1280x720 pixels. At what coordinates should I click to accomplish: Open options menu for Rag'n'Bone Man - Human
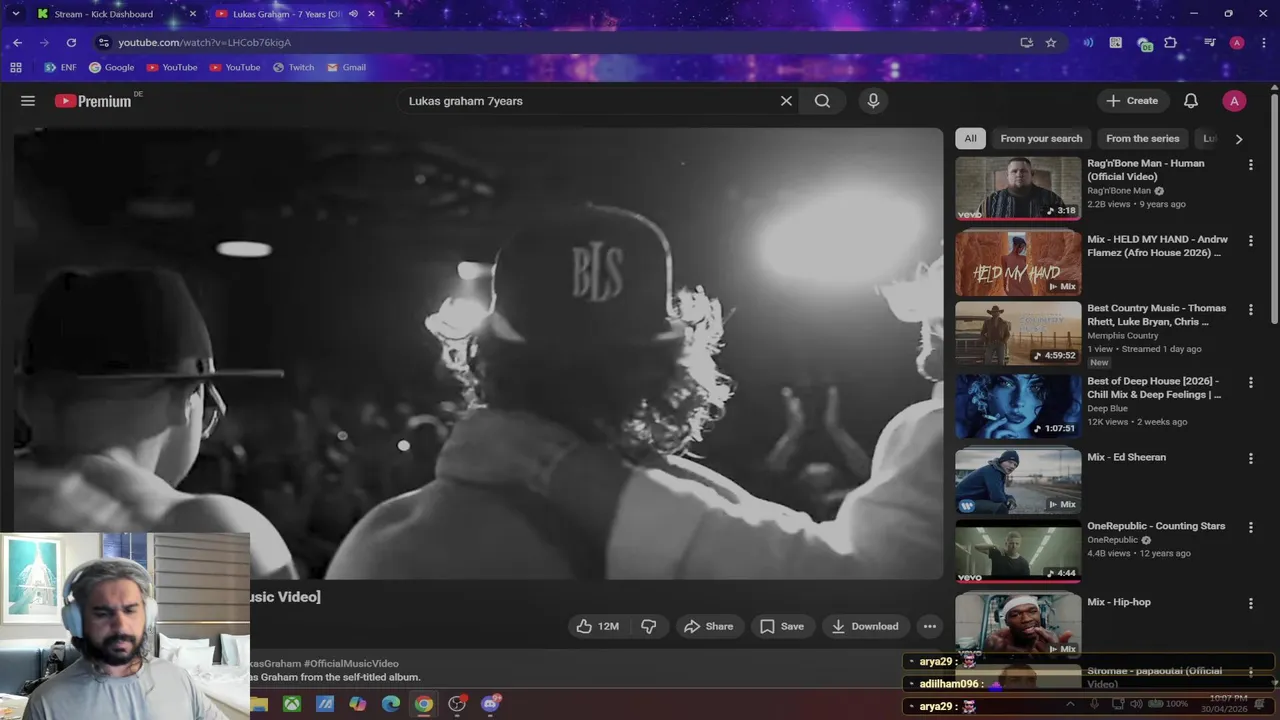click(1250, 165)
